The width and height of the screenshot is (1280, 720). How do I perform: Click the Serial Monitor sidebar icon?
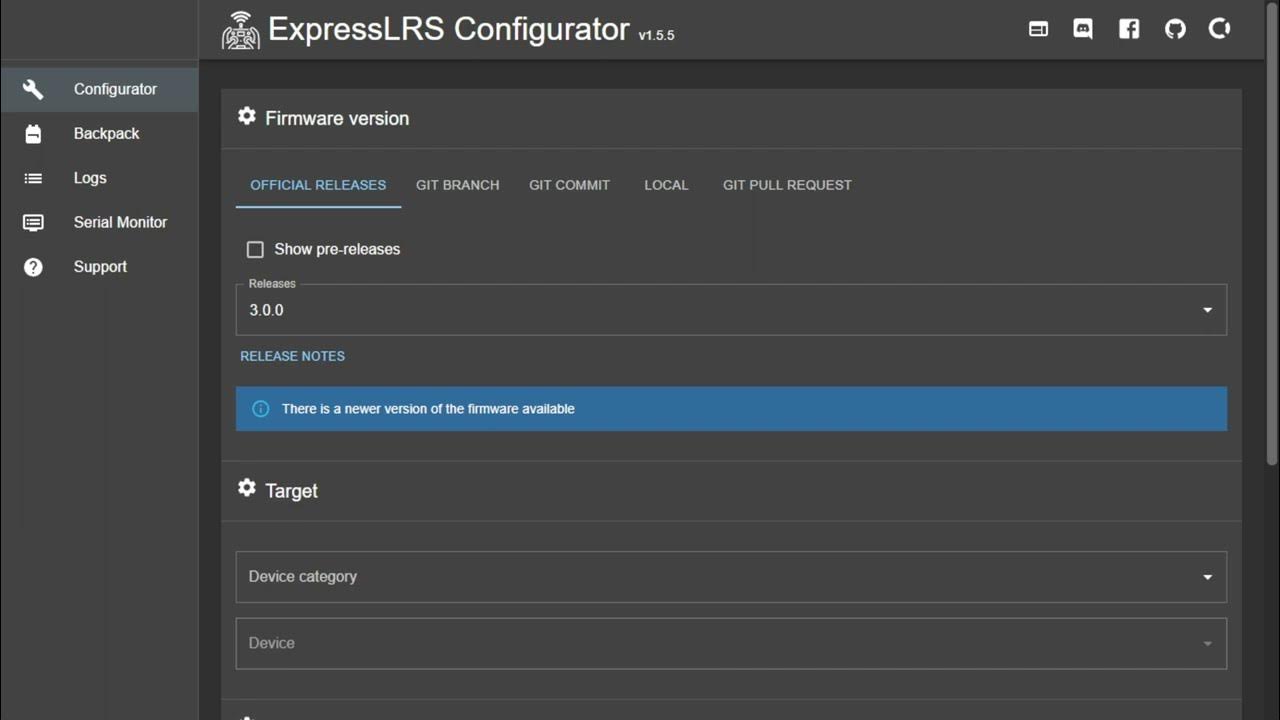33,223
